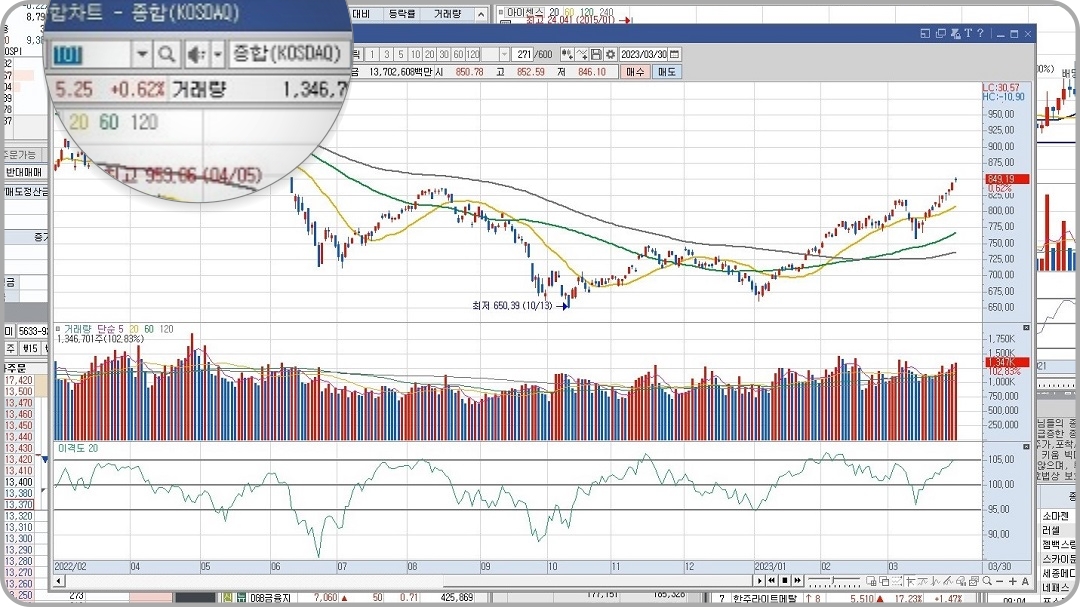Viewport: 1080px width, 607px height.
Task: Click the 거래량 column header in back window
Action: click(448, 14)
